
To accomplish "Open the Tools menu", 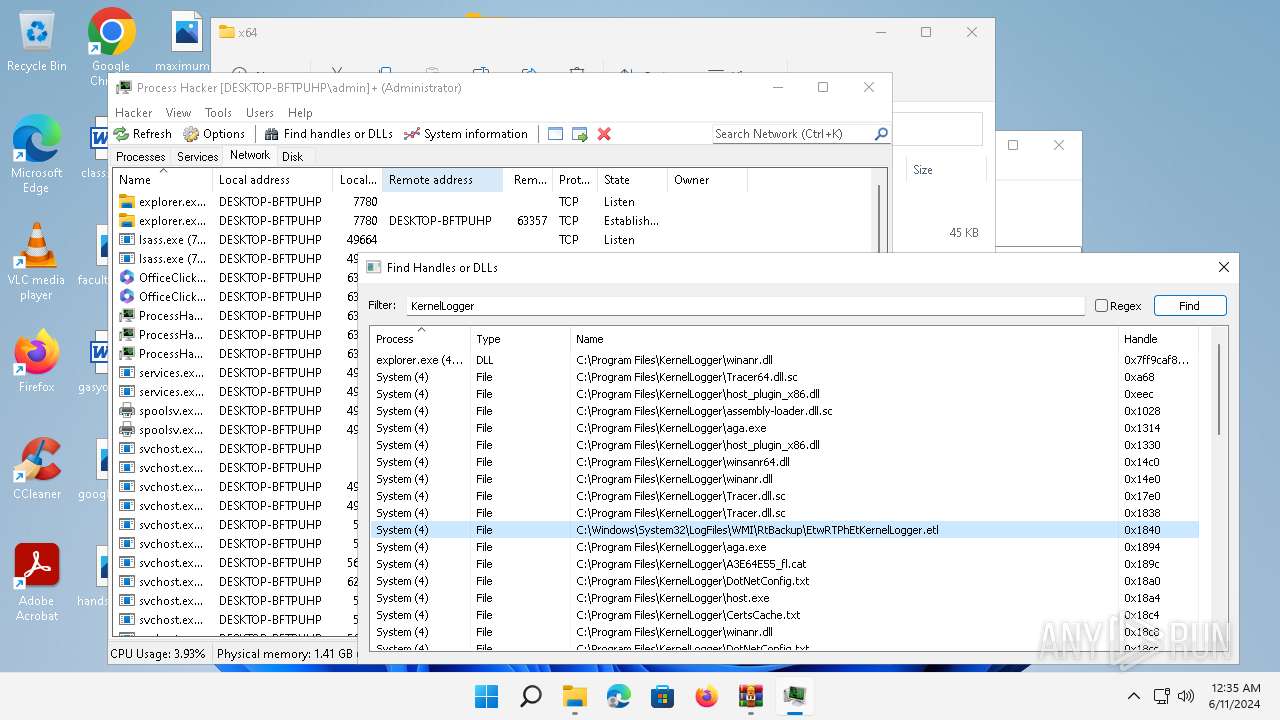I will click(x=218, y=113).
